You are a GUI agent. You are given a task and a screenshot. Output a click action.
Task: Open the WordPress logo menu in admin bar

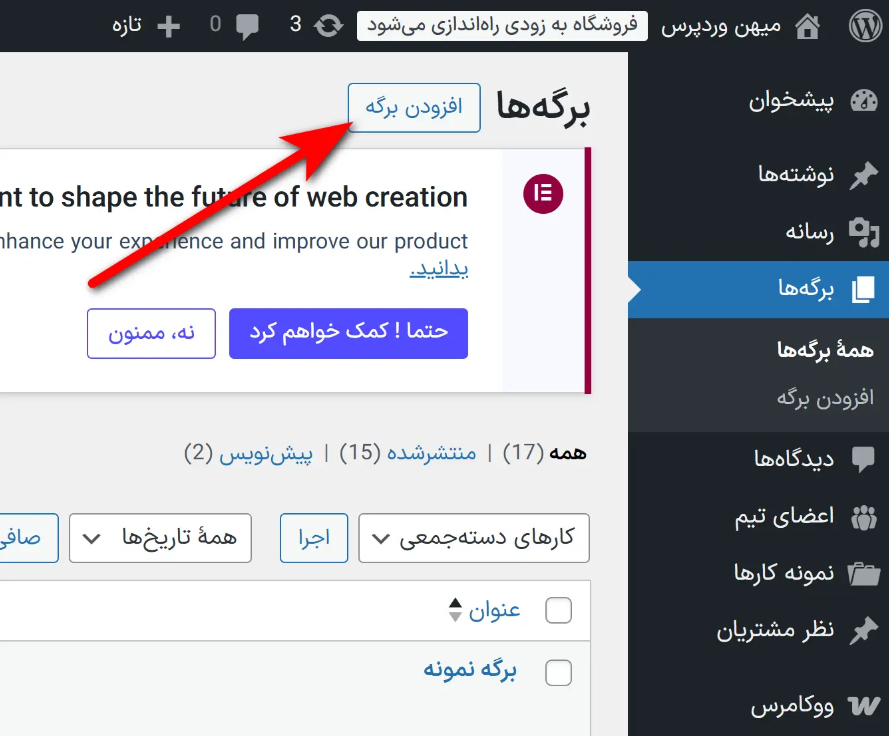(x=863, y=24)
